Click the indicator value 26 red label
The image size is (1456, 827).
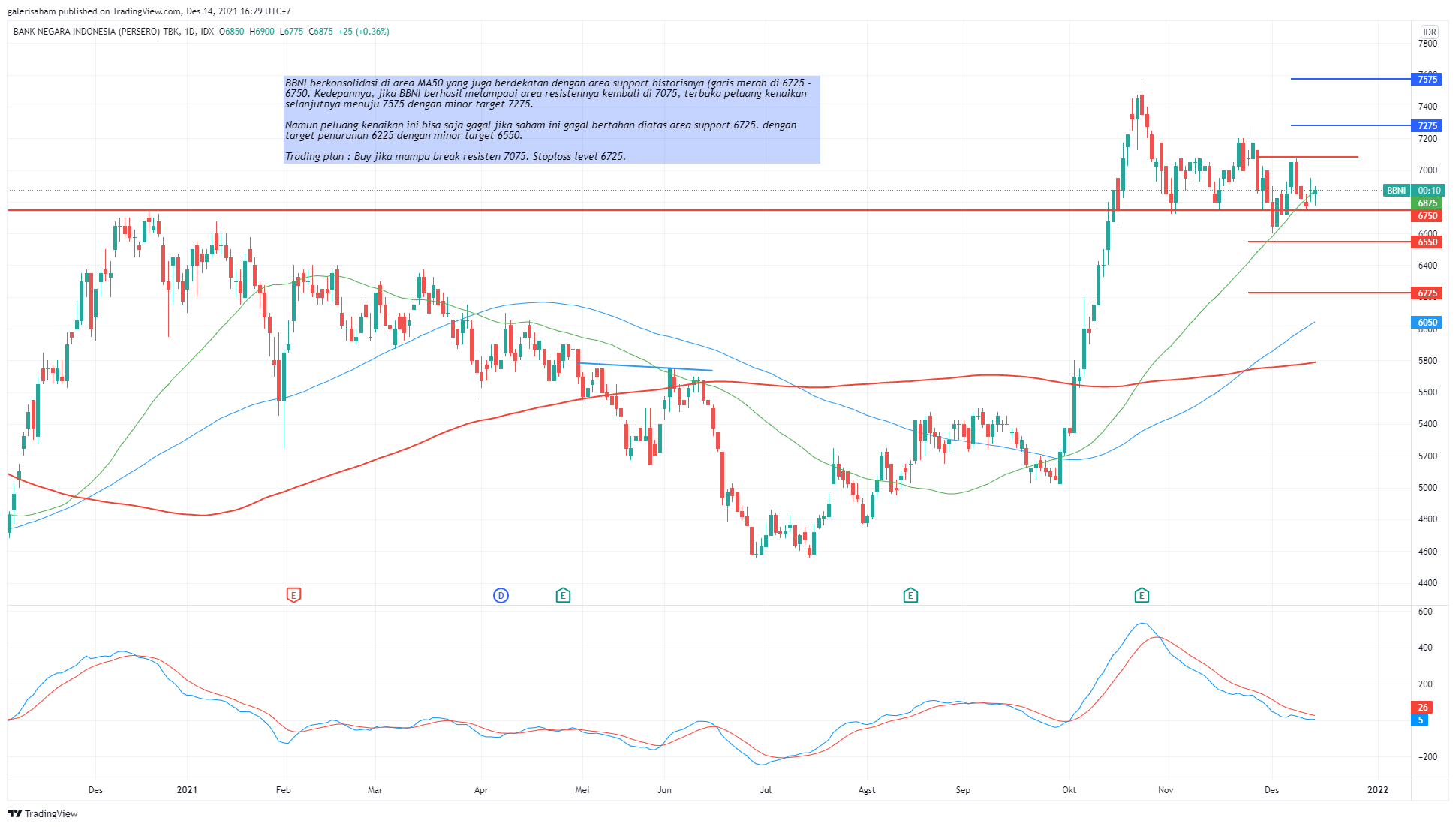tap(1422, 707)
